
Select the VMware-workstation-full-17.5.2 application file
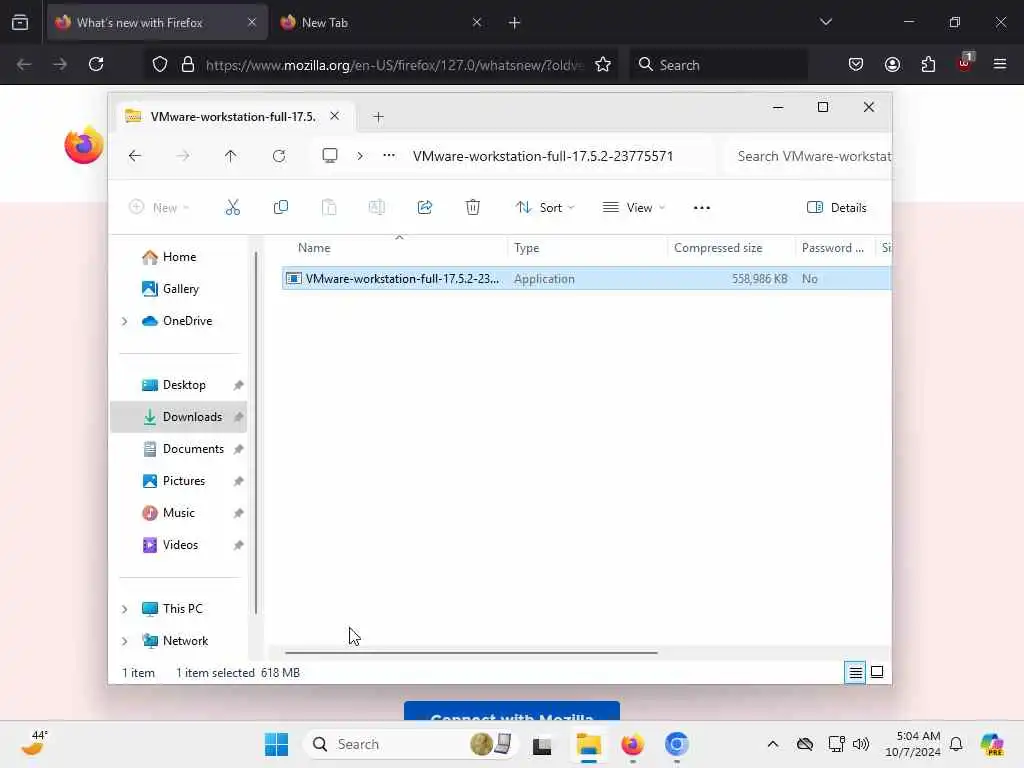coord(586,279)
